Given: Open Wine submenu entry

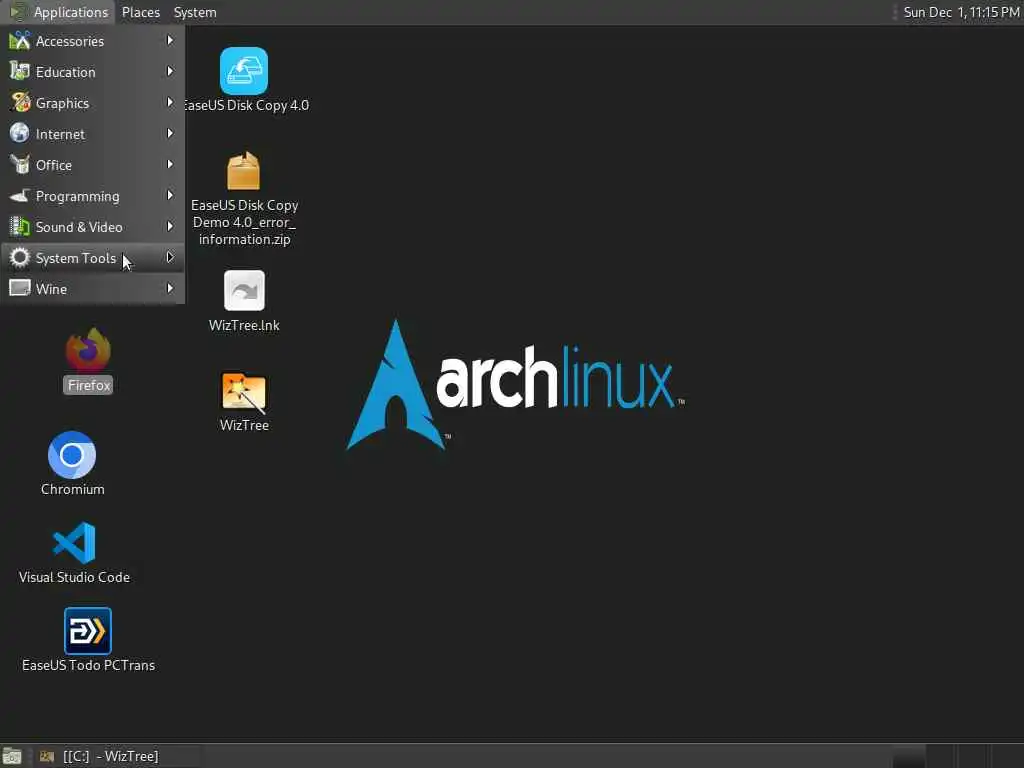Looking at the screenshot, I should 93,289.
